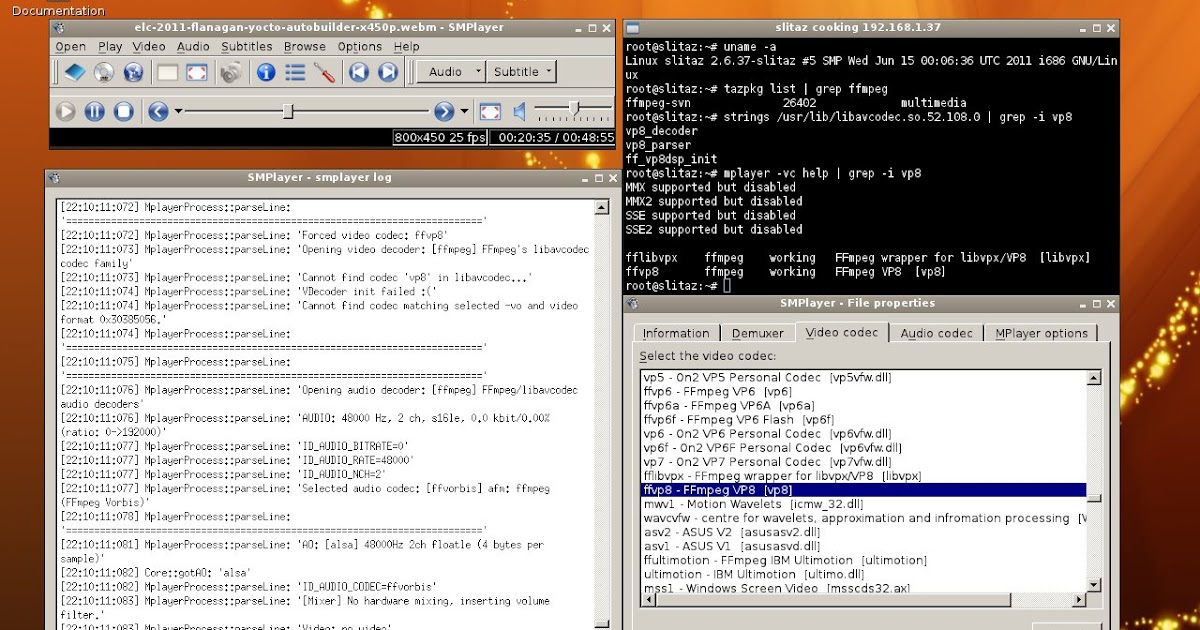Click the '800x450 25 fps' status text
Screen dimensions: 1200x630
click(440, 138)
